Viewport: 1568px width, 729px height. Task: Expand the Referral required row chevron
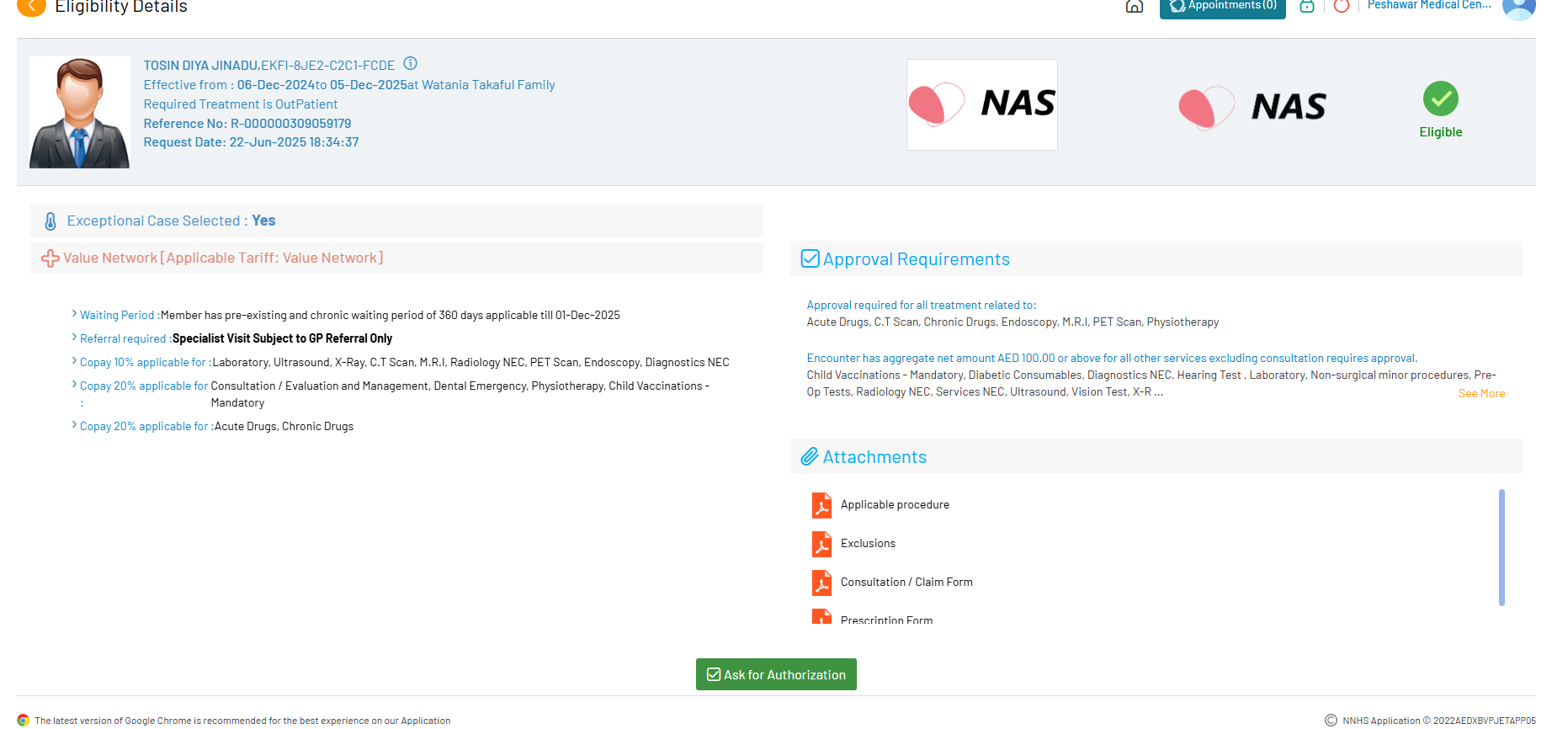(x=74, y=338)
